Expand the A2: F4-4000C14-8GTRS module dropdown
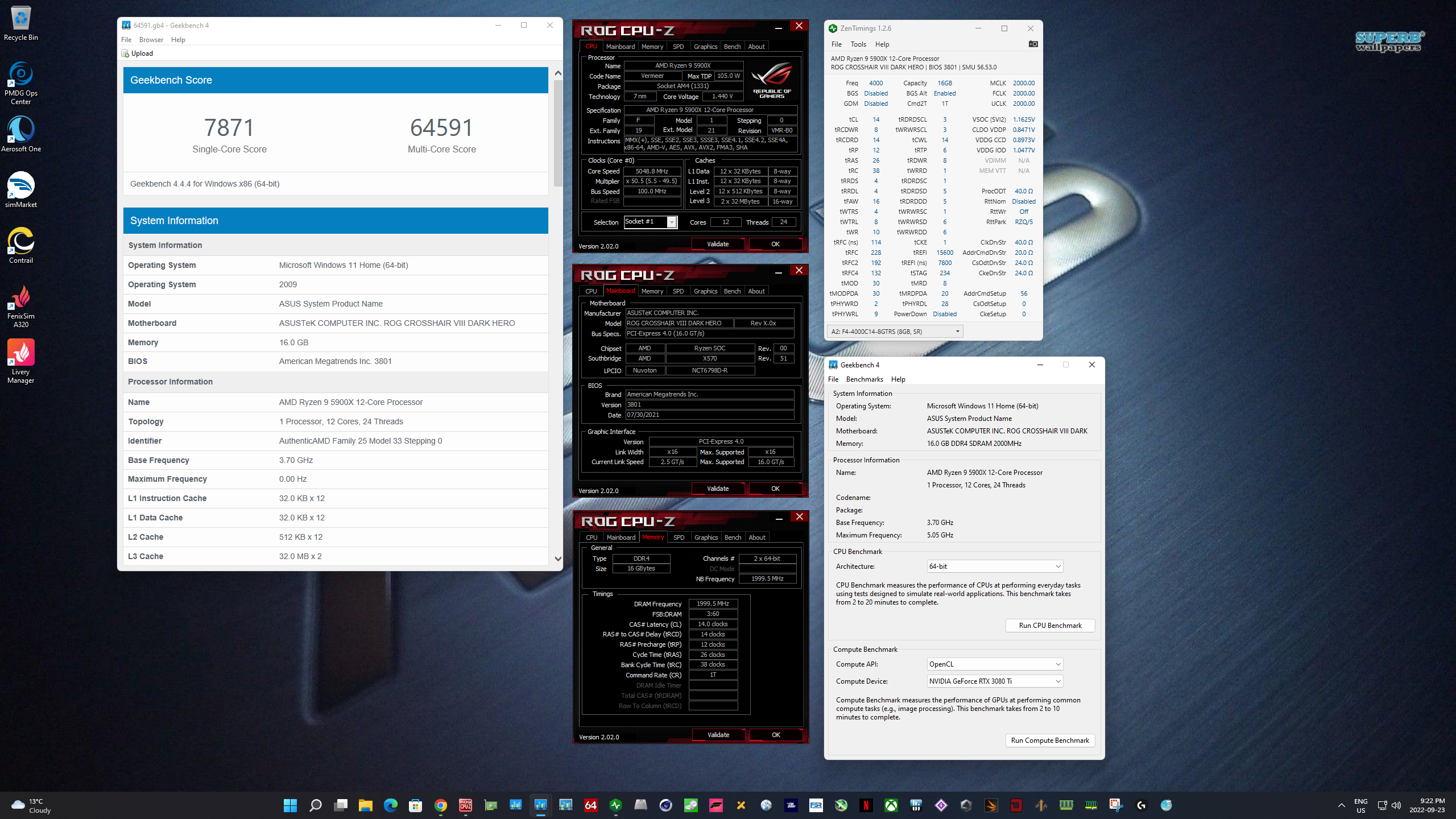Screen dimensions: 1456x819 click(x=895, y=331)
